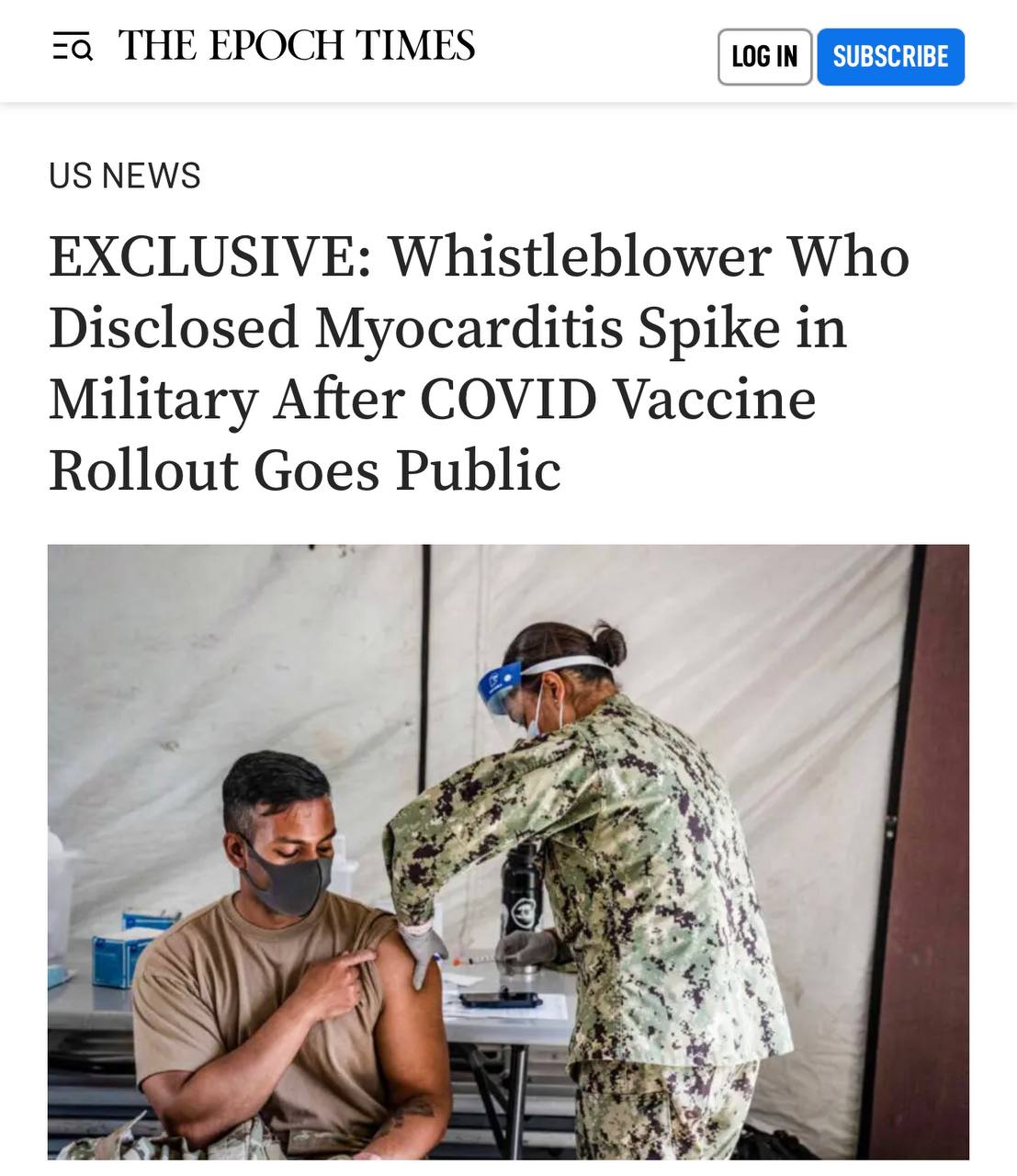Click 'COVID Vaccine' in the headline

[618, 399]
